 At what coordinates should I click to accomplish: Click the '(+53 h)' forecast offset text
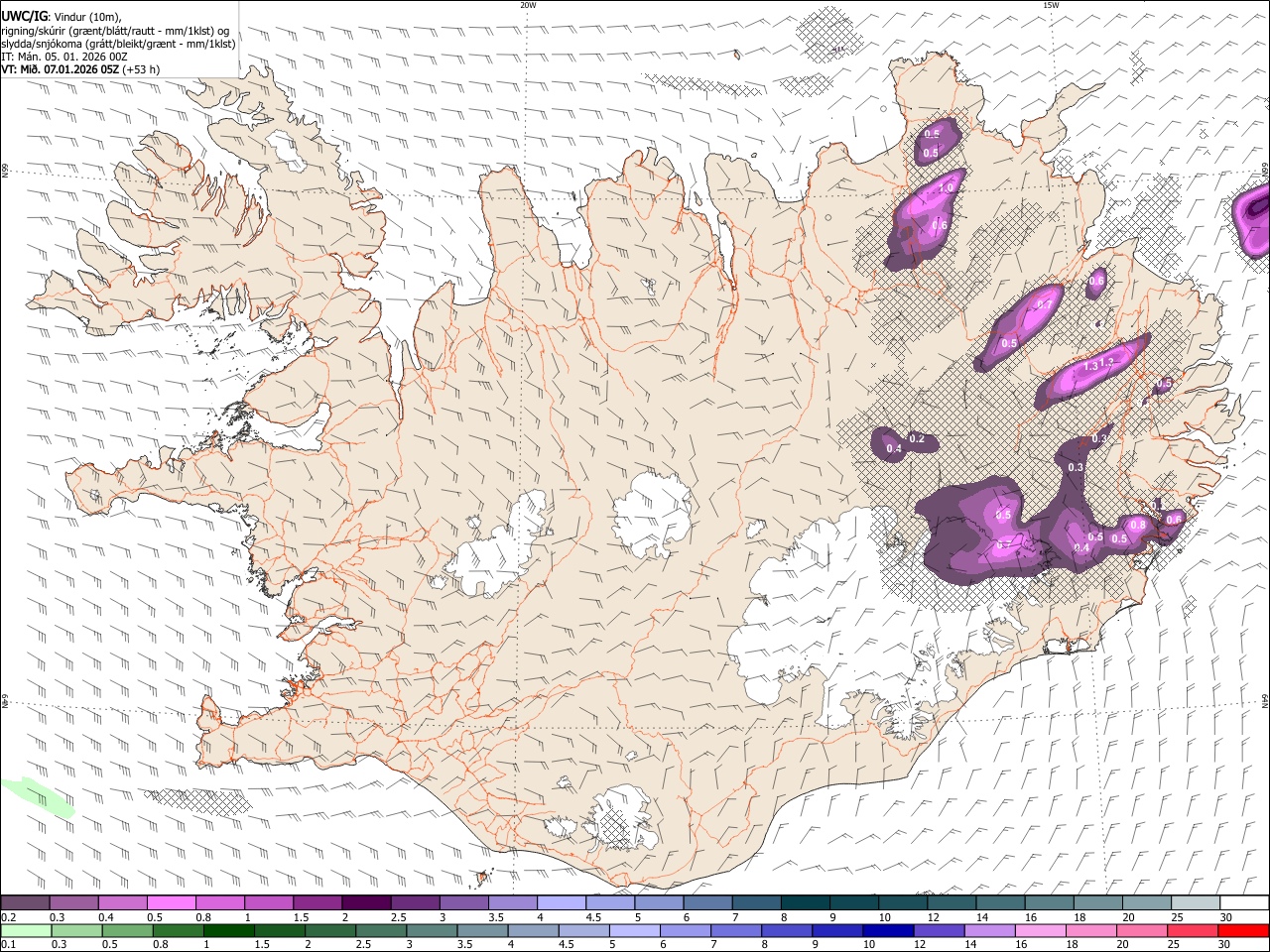tap(142, 69)
